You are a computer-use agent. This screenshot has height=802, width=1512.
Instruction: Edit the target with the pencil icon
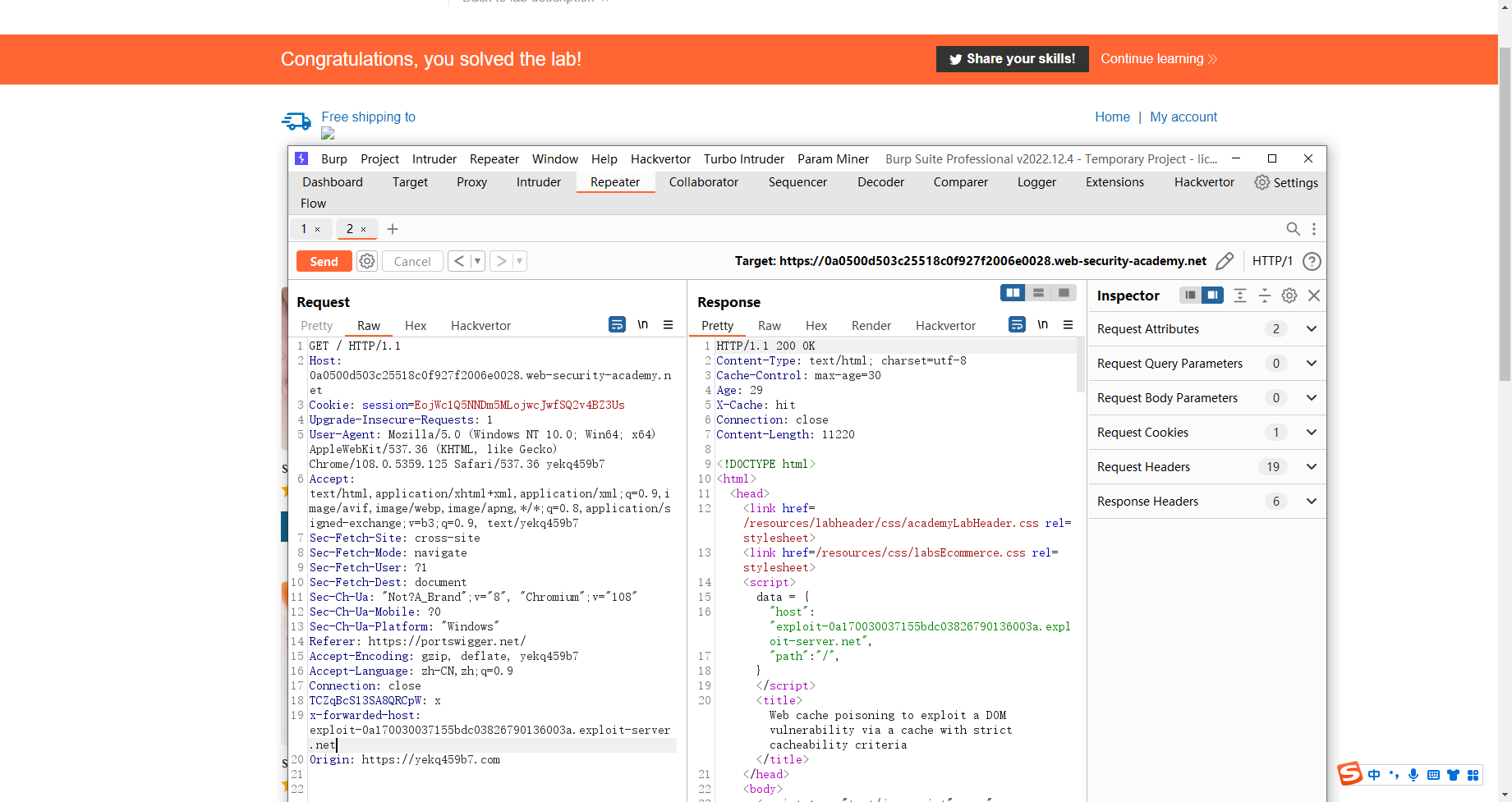1225,261
